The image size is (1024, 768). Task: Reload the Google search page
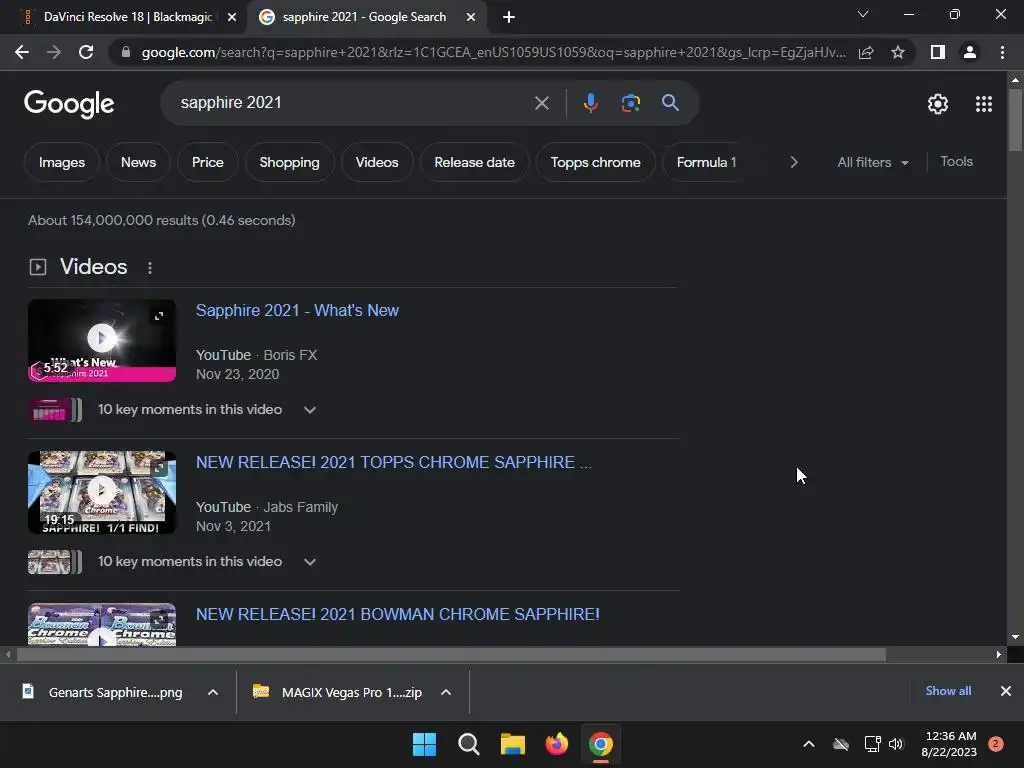click(86, 52)
